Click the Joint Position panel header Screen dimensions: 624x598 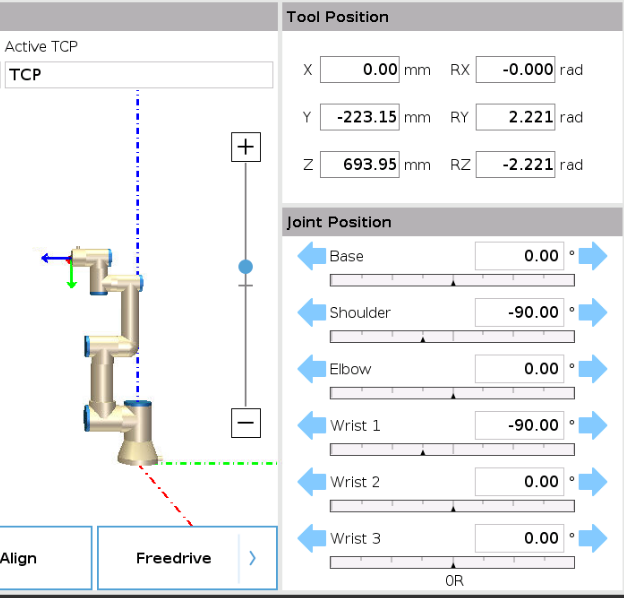click(x=452, y=222)
